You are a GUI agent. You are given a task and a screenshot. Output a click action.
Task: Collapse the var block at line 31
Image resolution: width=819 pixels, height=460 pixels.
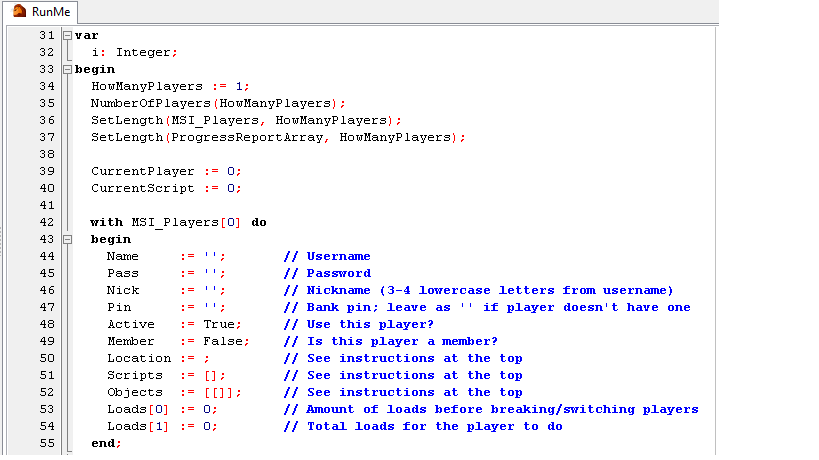coord(67,35)
